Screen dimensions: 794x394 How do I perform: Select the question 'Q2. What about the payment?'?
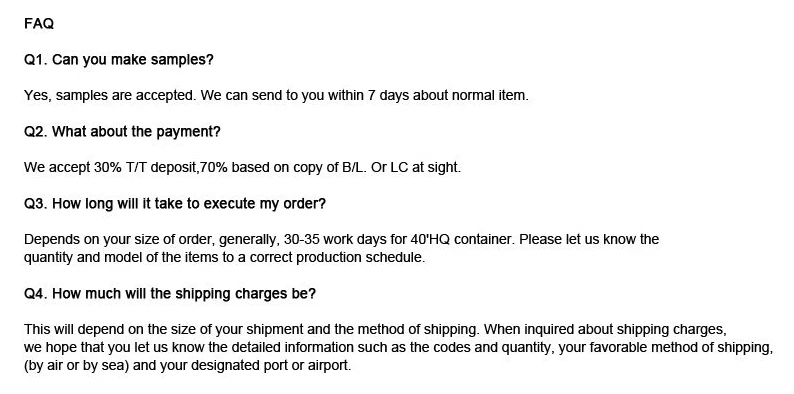click(x=122, y=132)
